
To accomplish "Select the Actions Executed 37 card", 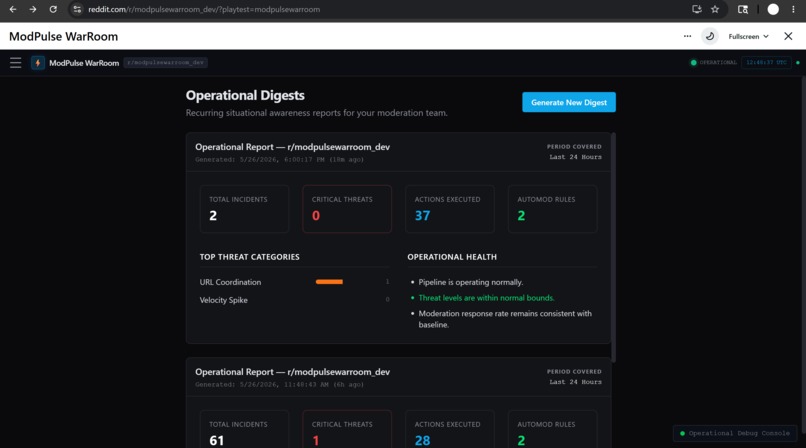I will [450, 209].
